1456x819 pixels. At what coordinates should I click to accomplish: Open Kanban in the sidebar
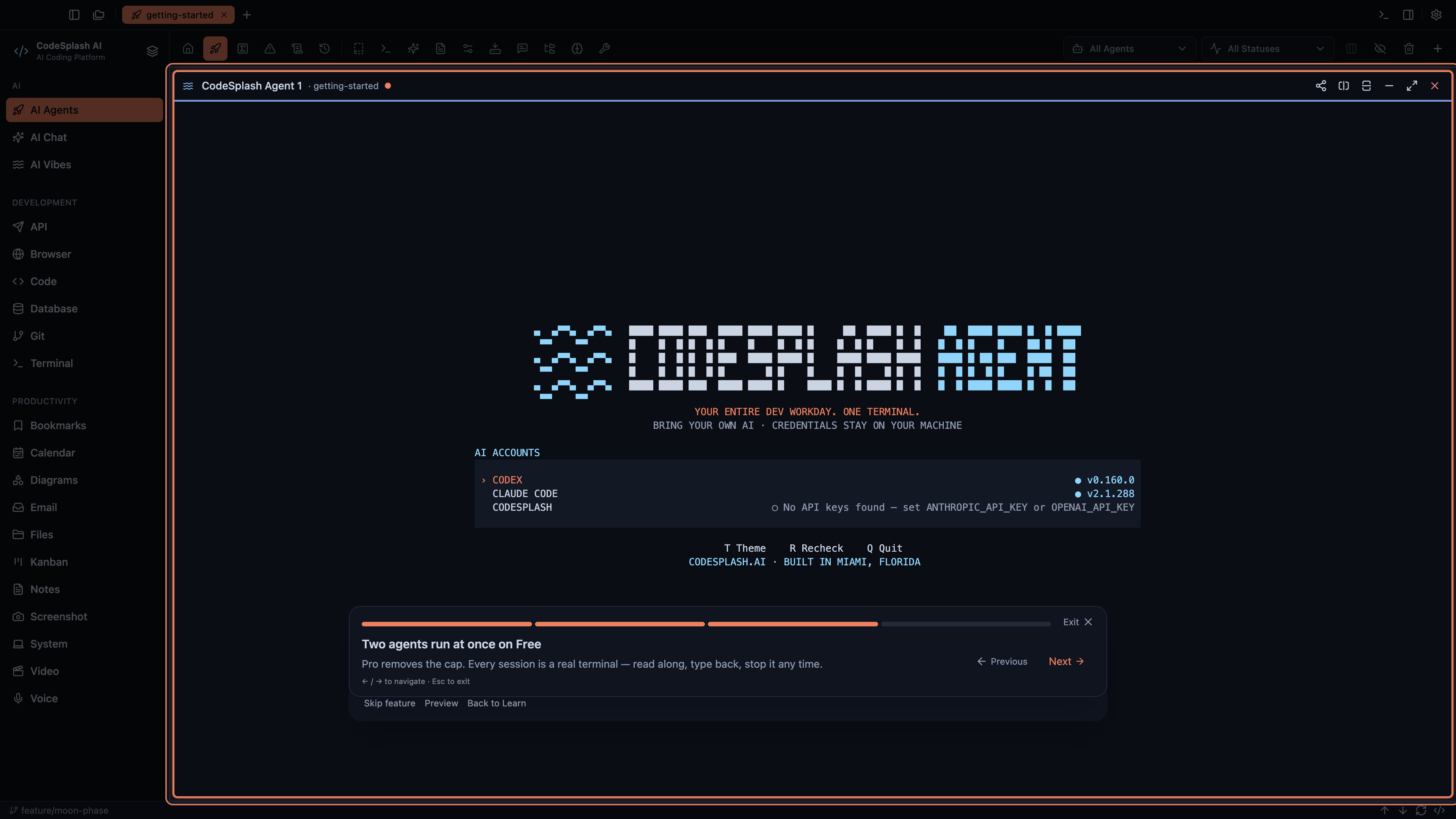tap(84, 562)
